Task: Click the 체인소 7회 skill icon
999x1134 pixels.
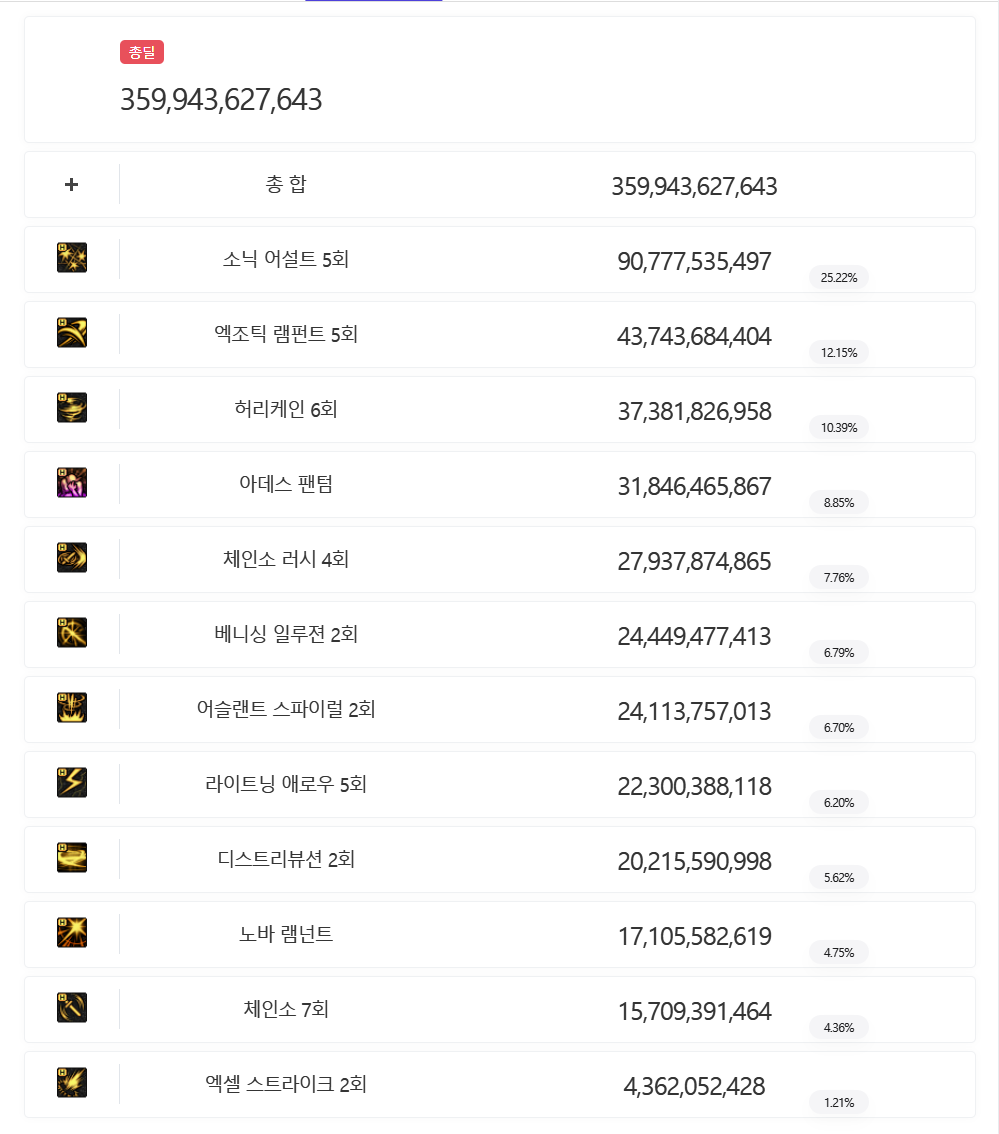Action: click(72, 1008)
